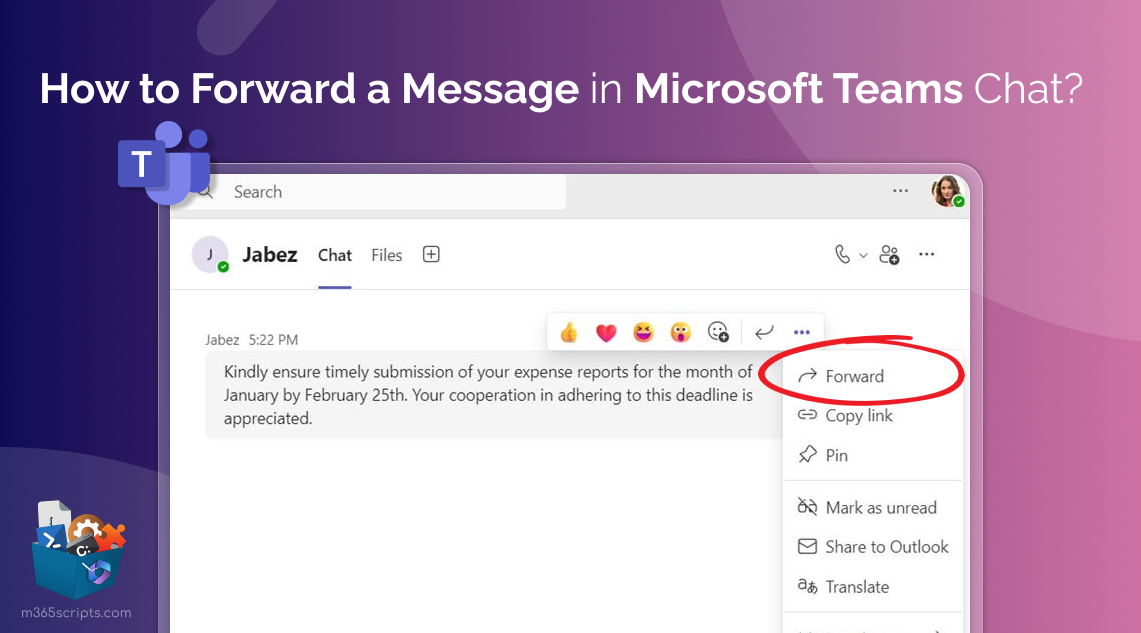1141x633 pixels.
Task: React with the thumbs up emoji
Action: point(568,331)
